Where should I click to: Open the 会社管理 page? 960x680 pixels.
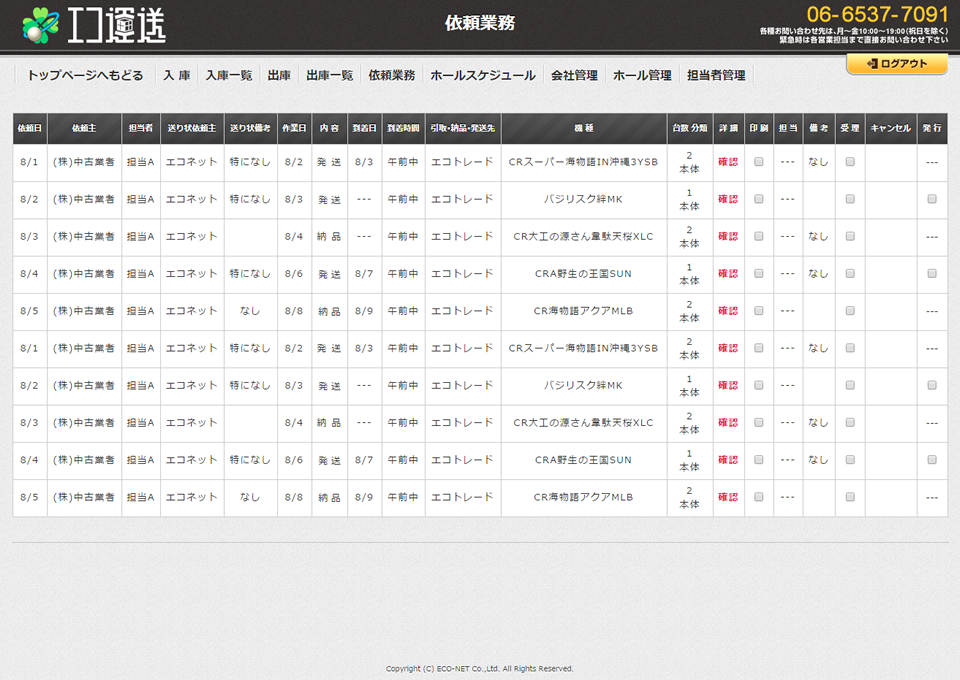(574, 75)
